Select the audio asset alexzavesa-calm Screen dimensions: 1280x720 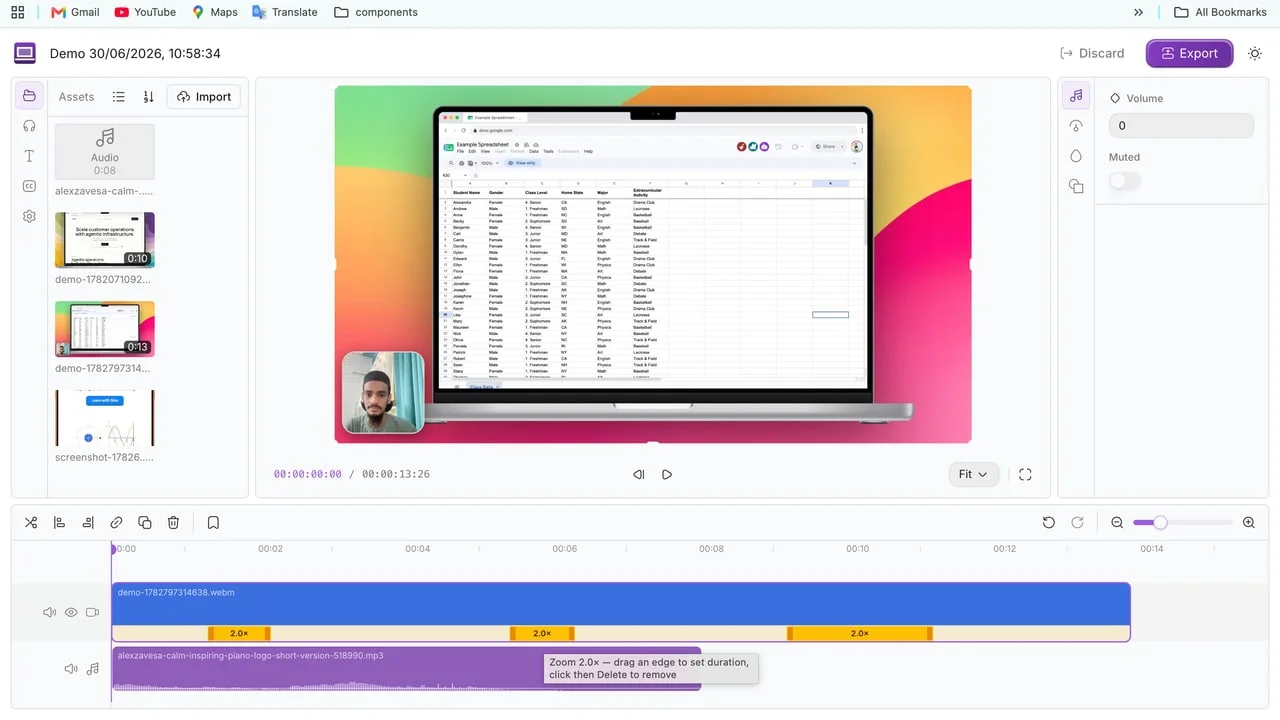[x=105, y=152]
